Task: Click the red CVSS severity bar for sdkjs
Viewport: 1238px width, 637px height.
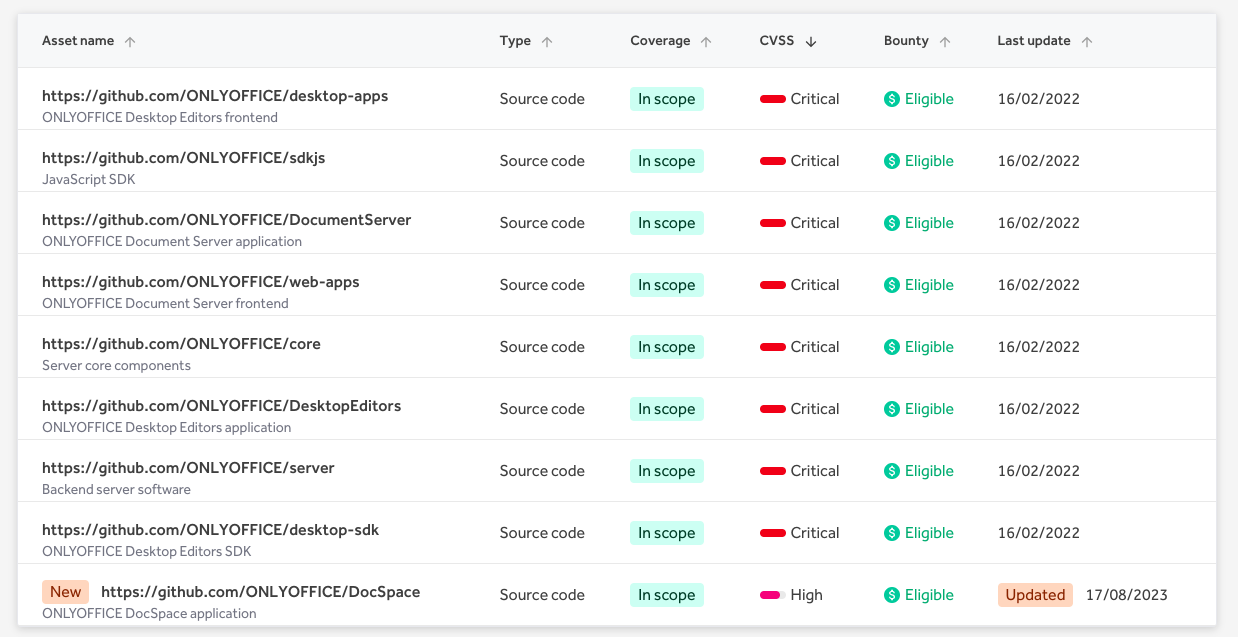Action: (x=773, y=161)
